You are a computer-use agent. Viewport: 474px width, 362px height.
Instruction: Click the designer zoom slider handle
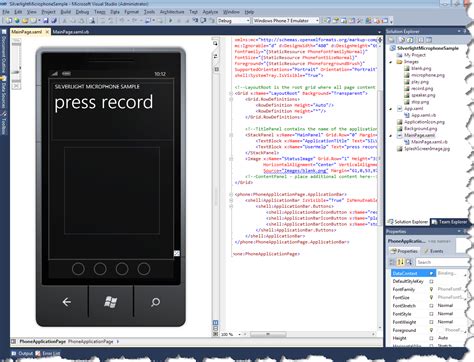(16, 72)
